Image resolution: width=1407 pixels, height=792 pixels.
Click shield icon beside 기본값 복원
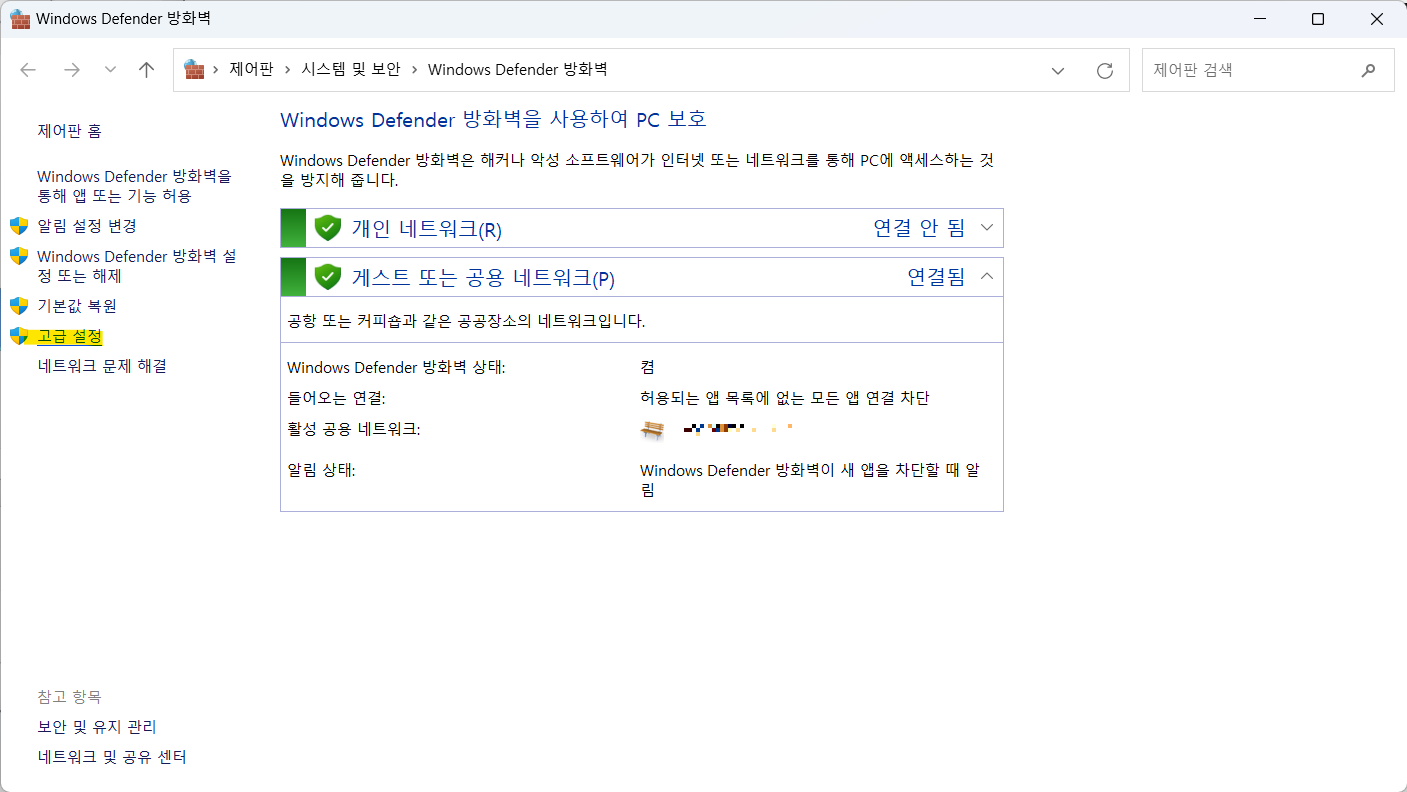coord(19,306)
